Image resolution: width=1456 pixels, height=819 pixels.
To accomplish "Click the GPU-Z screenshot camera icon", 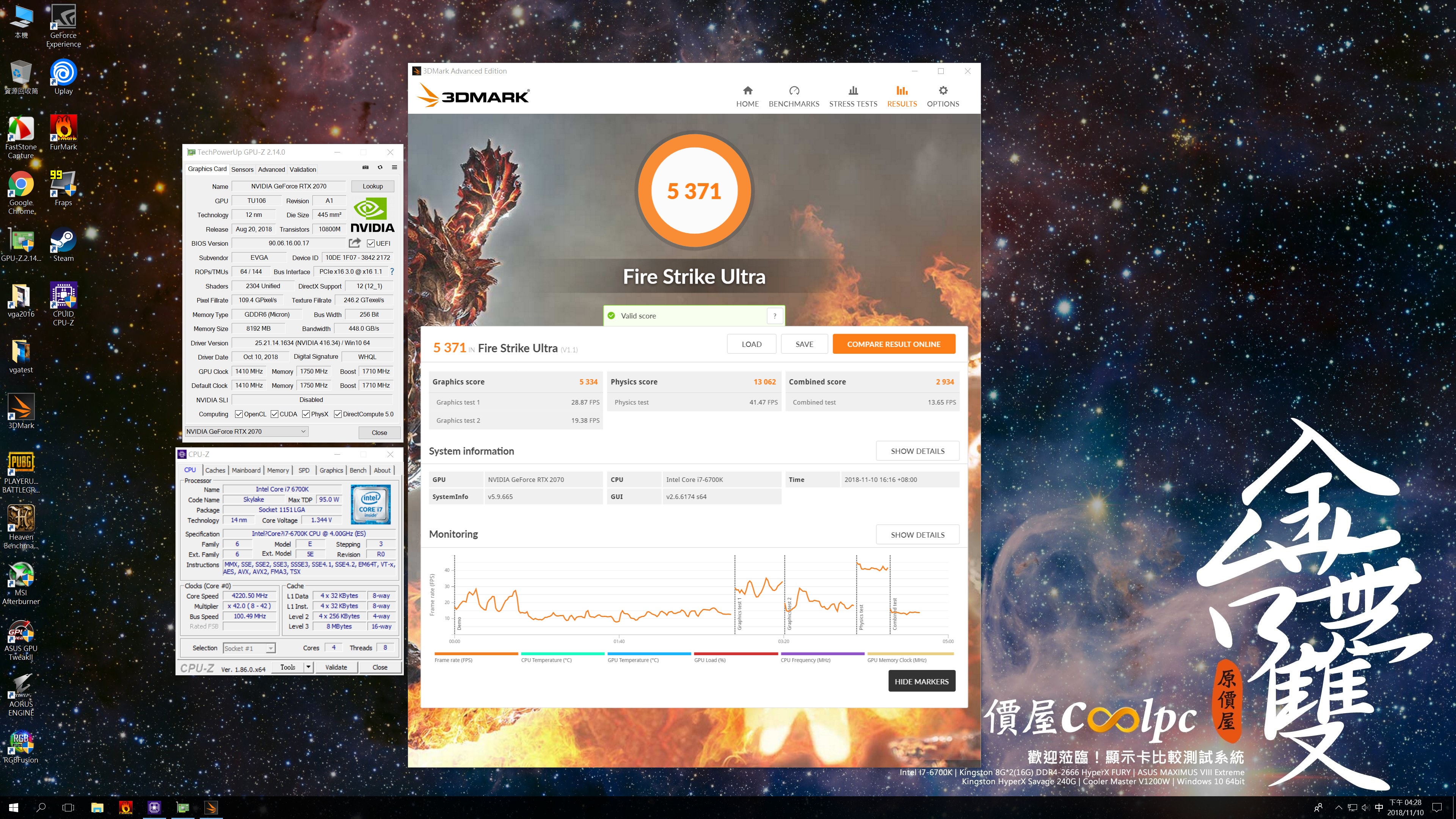I will coord(365,167).
